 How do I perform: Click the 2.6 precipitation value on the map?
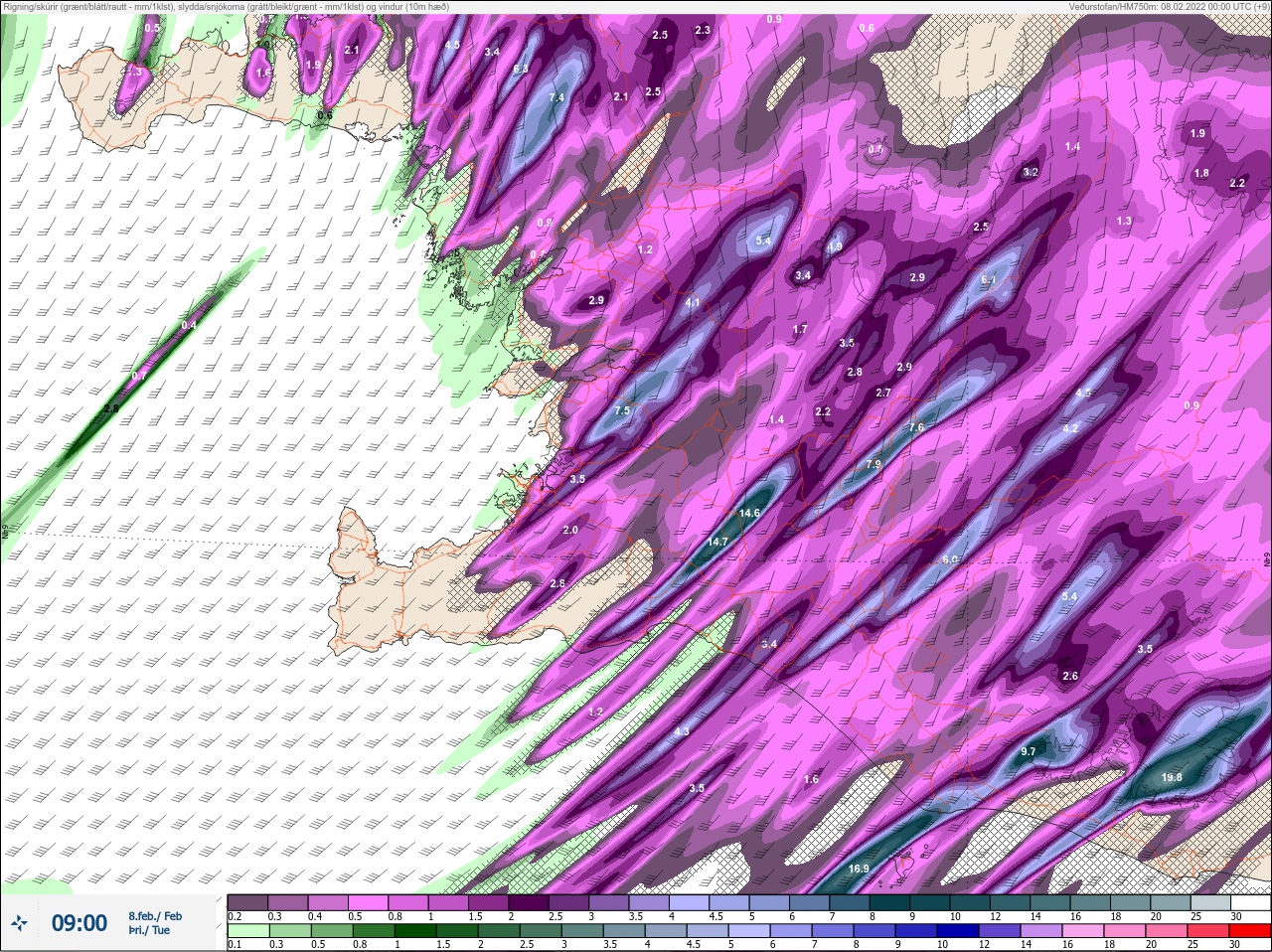(1070, 676)
